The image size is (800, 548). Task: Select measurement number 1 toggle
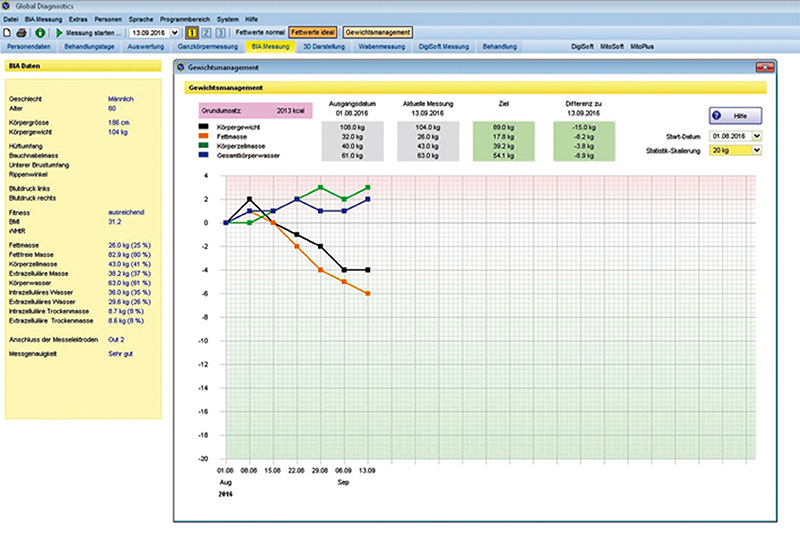(192, 33)
